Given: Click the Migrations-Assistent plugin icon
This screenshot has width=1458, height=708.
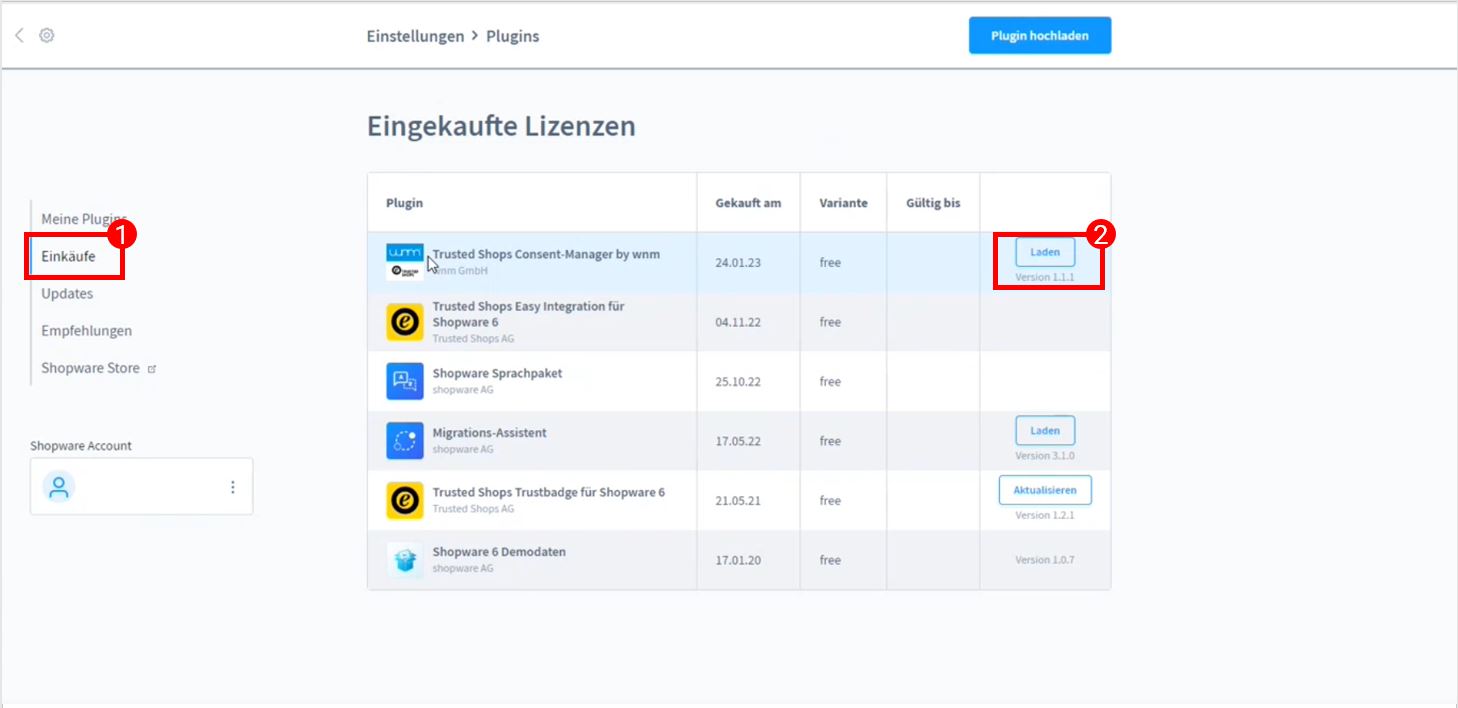Looking at the screenshot, I should 405,441.
